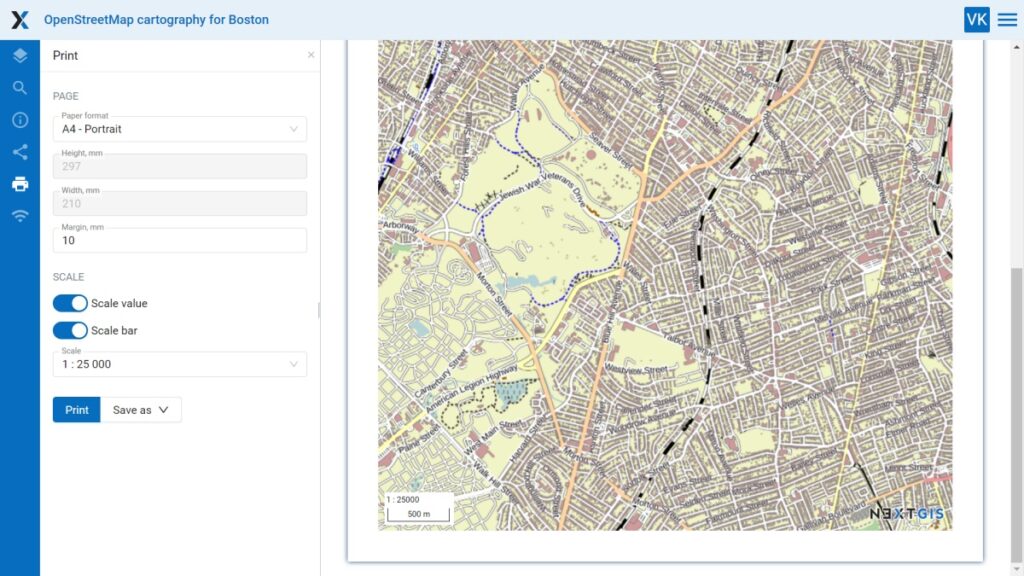Expand the Save as options arrow
Image resolution: width=1024 pixels, height=576 pixels.
click(163, 410)
